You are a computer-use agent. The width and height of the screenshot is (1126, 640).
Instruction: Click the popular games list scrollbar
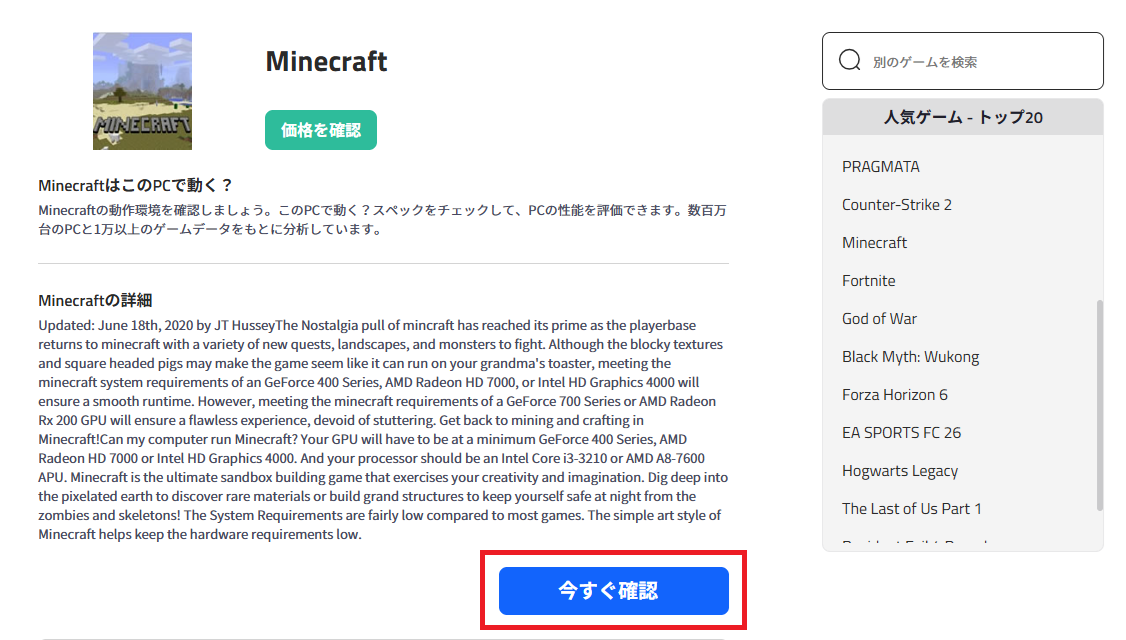pyautogui.click(x=1099, y=406)
